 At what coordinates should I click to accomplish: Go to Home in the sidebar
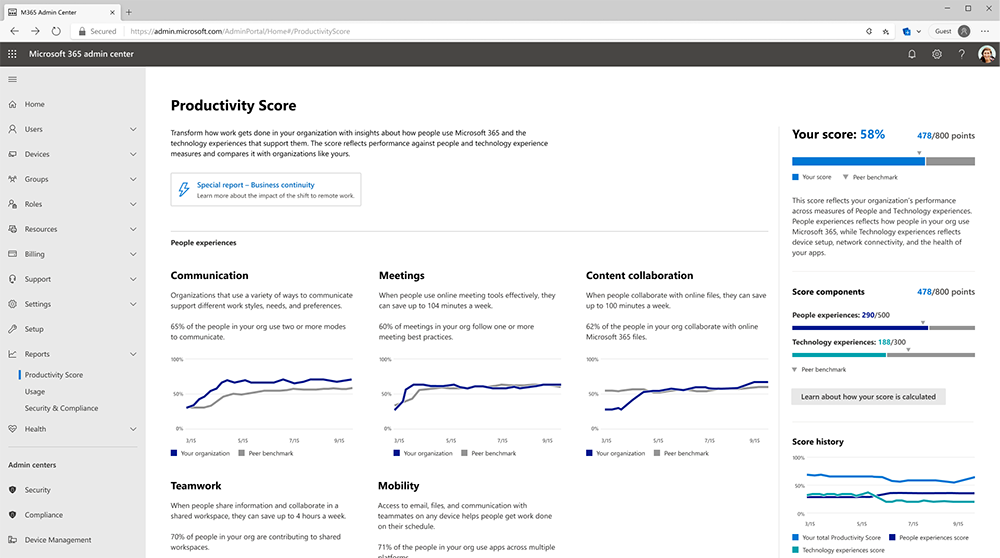coord(34,104)
